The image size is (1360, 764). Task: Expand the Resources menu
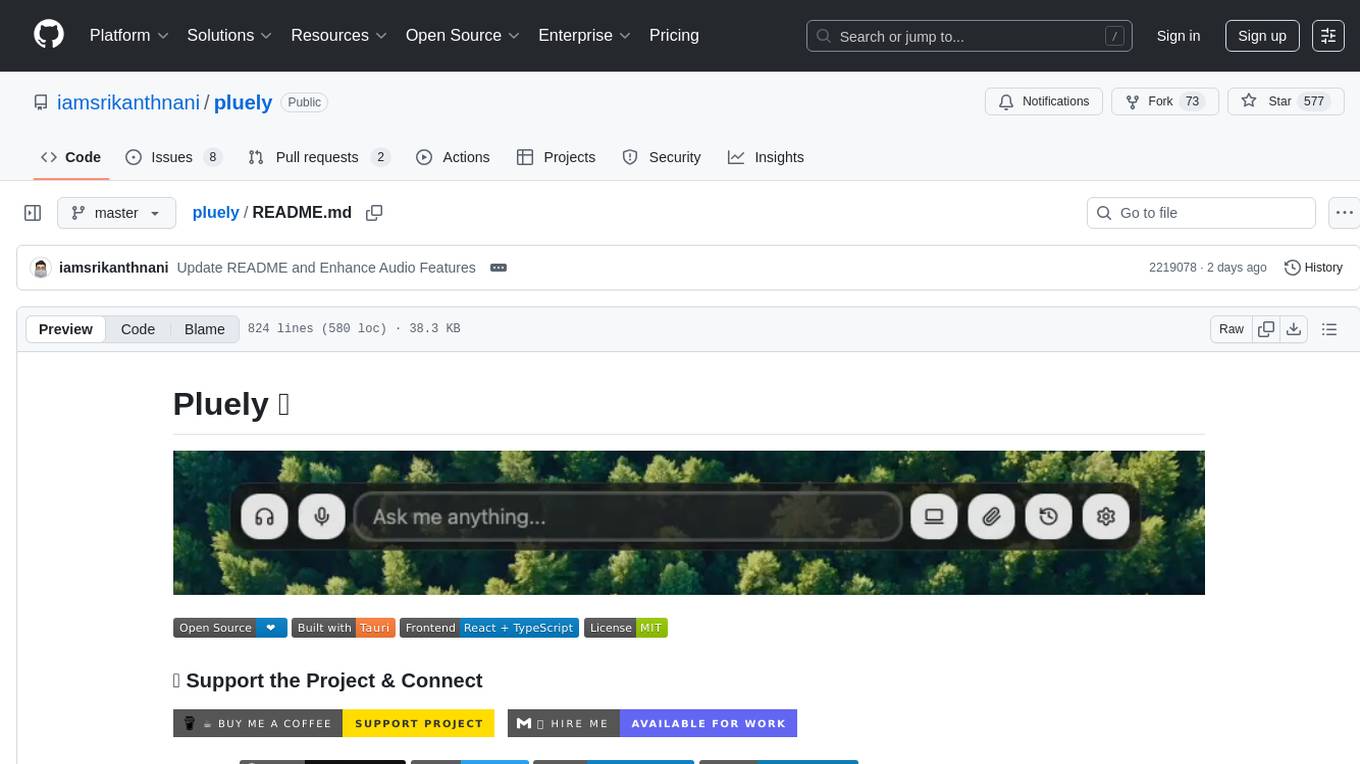[339, 35]
